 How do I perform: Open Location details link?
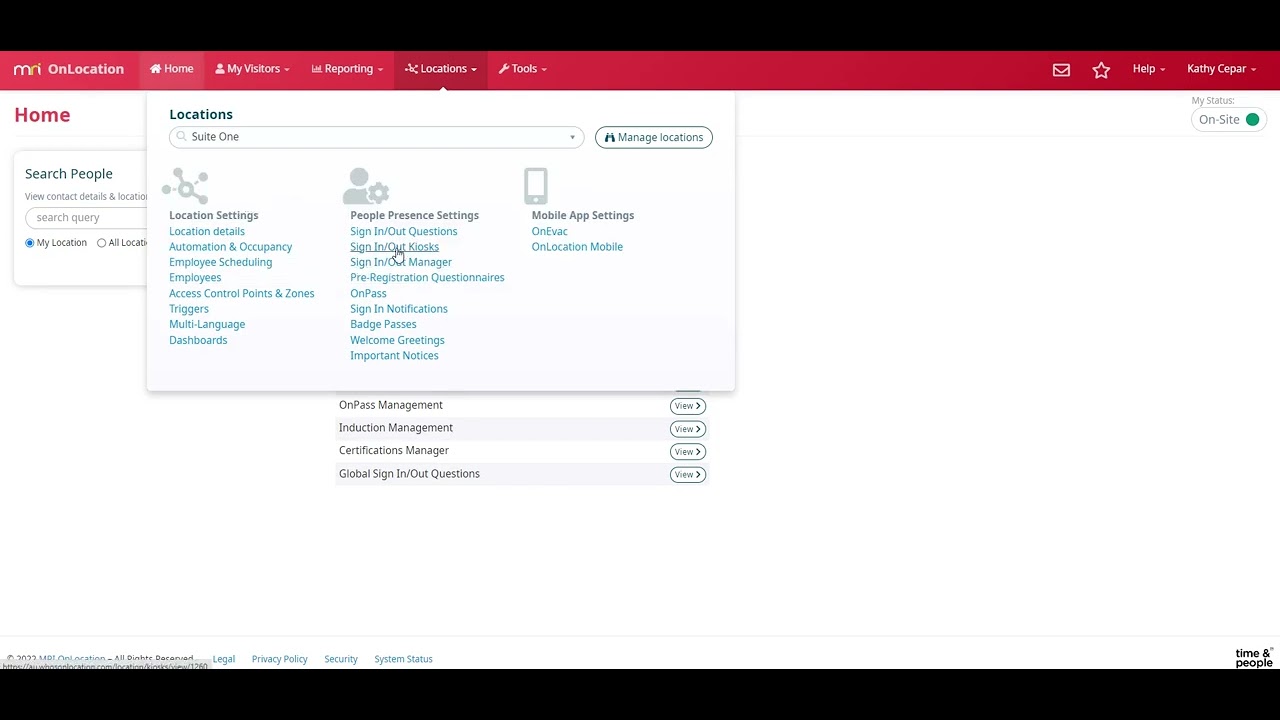207,232
